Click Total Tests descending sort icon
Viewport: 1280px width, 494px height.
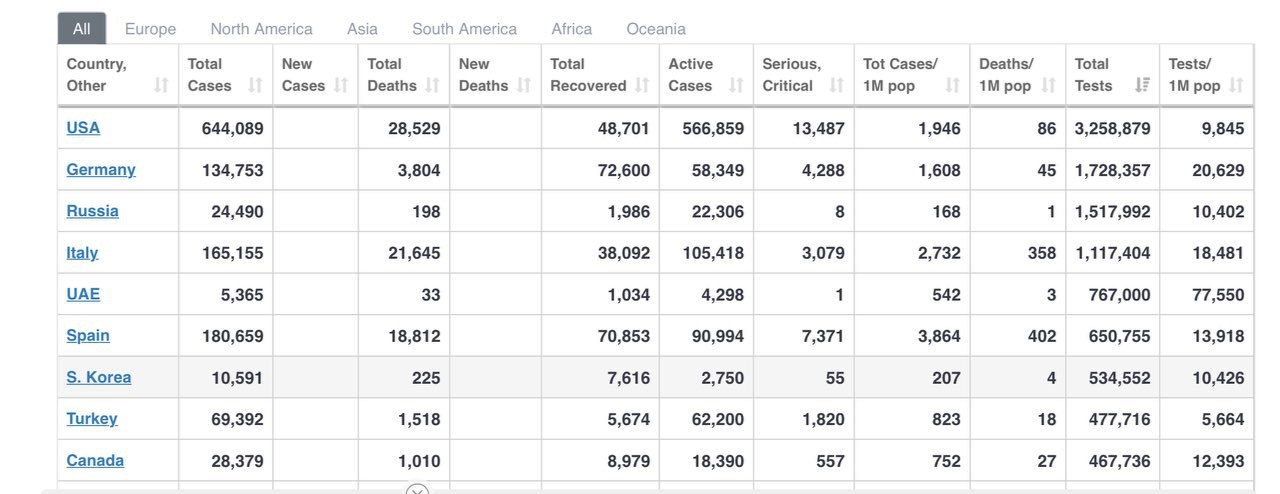1143,86
